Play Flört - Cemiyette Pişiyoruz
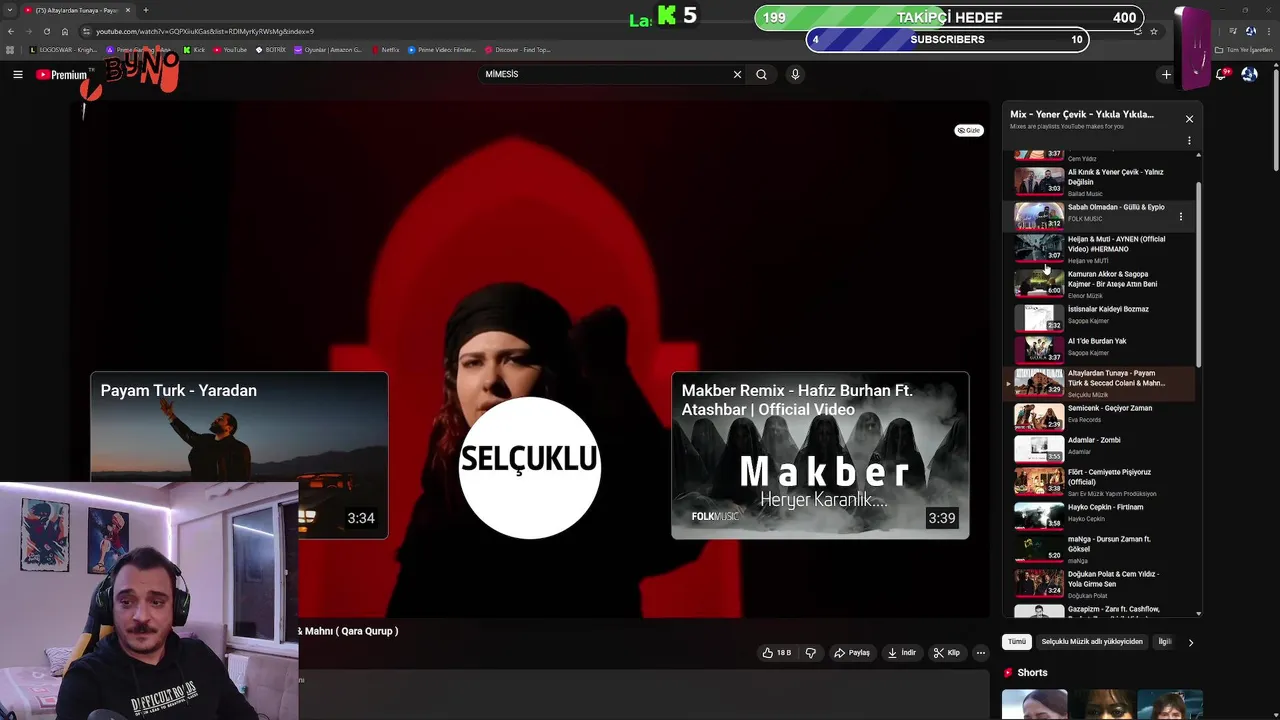 click(1099, 482)
